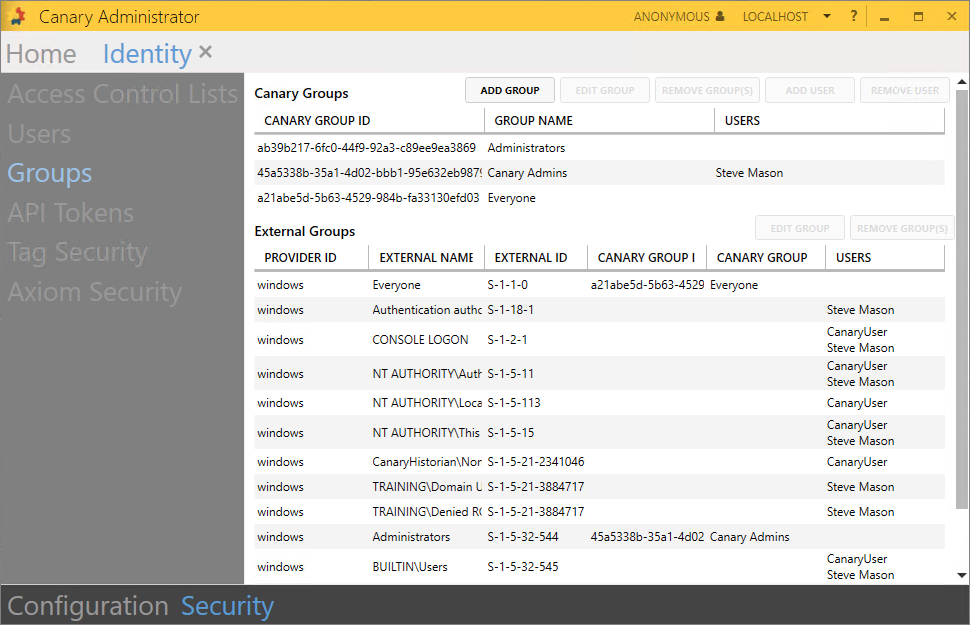Select external name Everyone with ID S-1-1-0
The image size is (970, 625).
click(397, 285)
